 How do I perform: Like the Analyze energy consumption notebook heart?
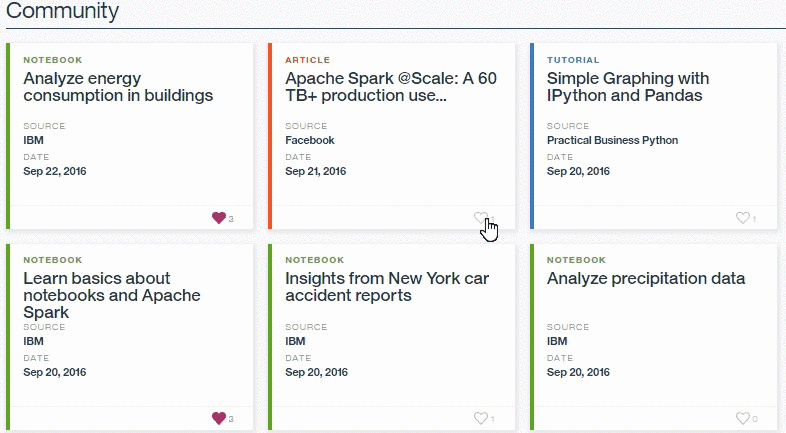(219, 218)
